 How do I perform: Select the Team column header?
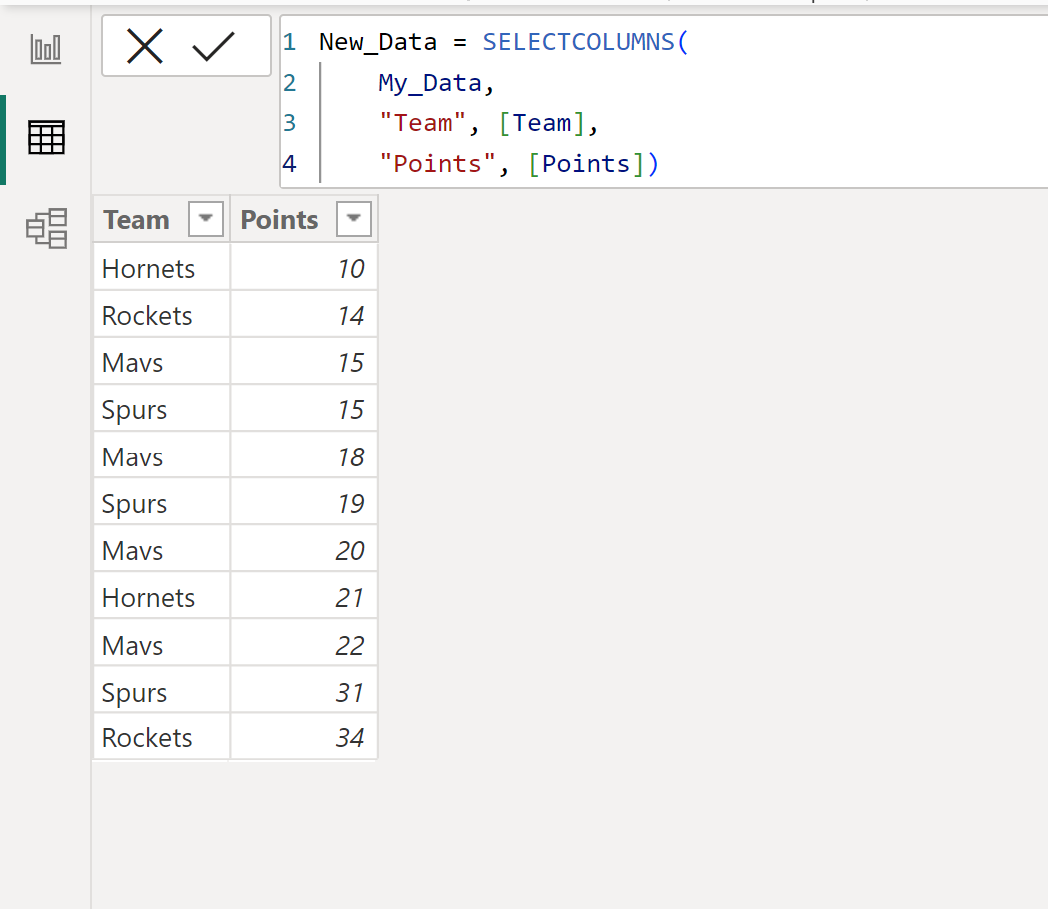pos(136,218)
